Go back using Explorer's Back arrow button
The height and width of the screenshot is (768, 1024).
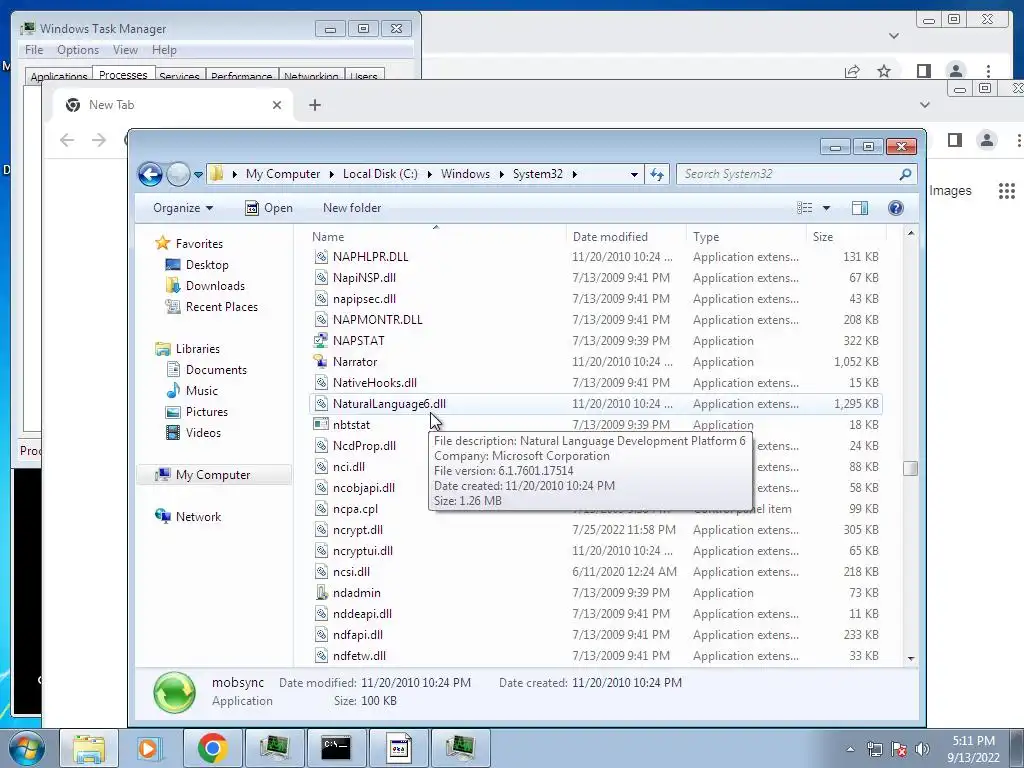pyautogui.click(x=150, y=174)
